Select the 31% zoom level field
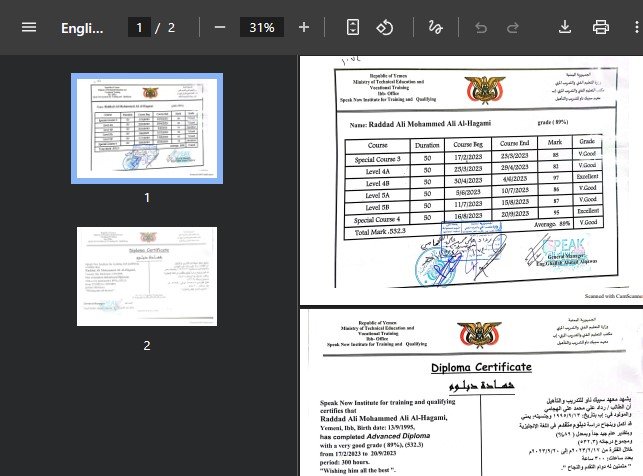 pyautogui.click(x=262, y=27)
